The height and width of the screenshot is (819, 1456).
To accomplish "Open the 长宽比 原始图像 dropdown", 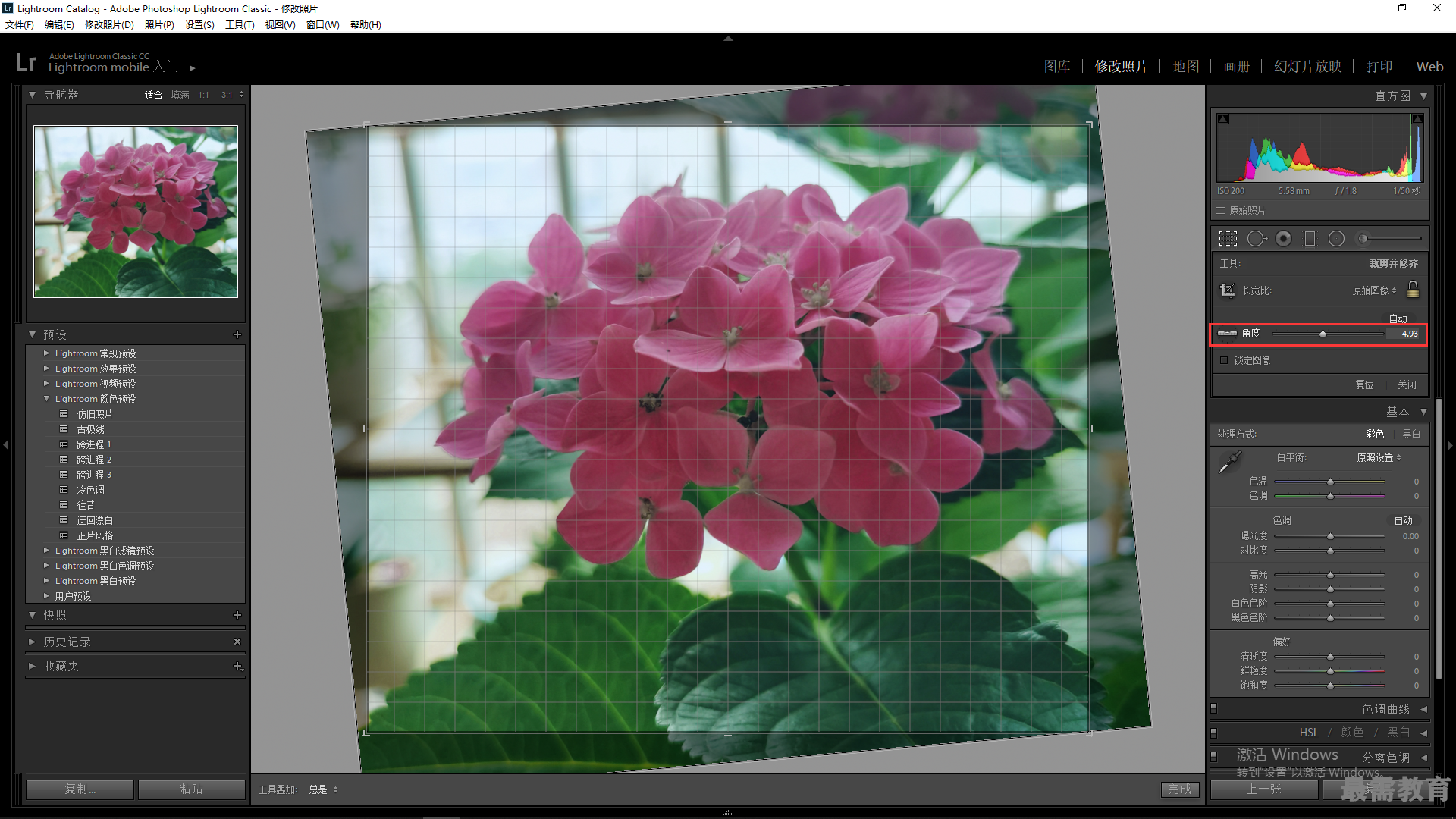I will point(1374,290).
